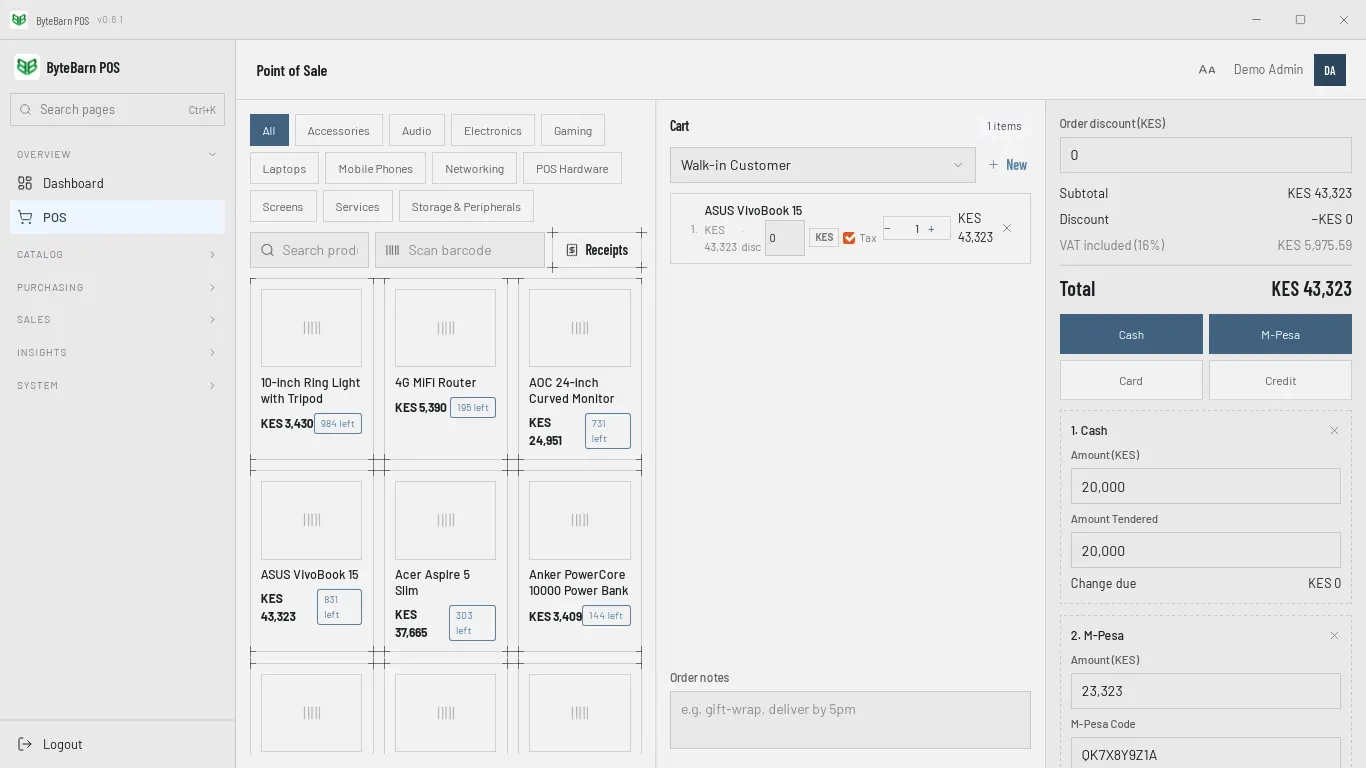
Task: Filter products by Mobile Phones
Action: point(375,168)
